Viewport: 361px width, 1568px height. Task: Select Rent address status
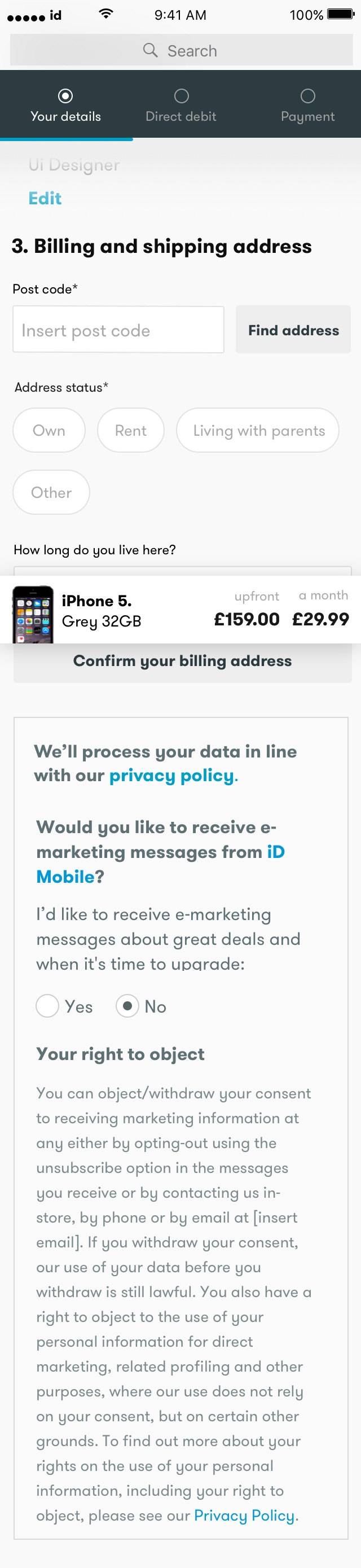pos(131,430)
